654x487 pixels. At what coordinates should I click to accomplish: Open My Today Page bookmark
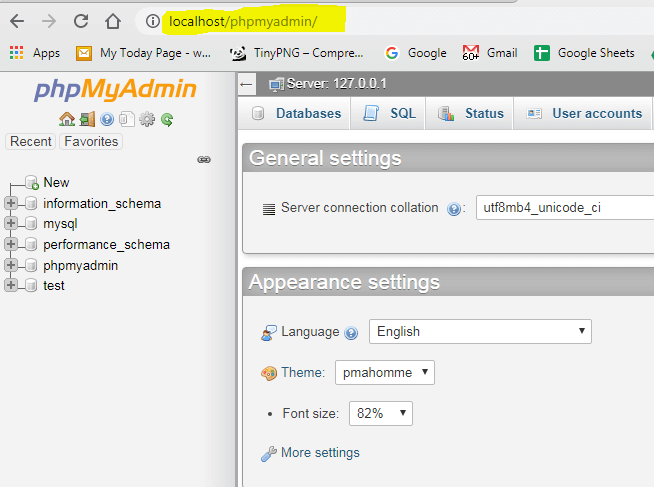click(x=143, y=53)
